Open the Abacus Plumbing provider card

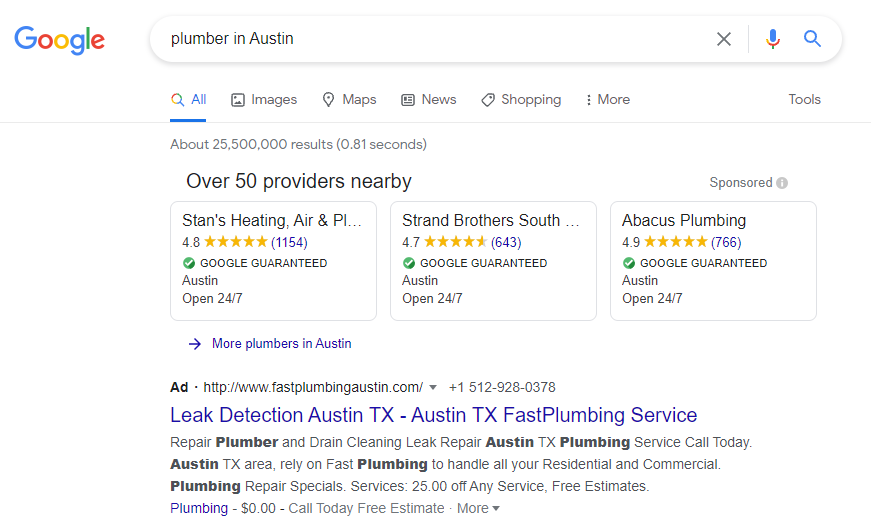[x=713, y=260]
